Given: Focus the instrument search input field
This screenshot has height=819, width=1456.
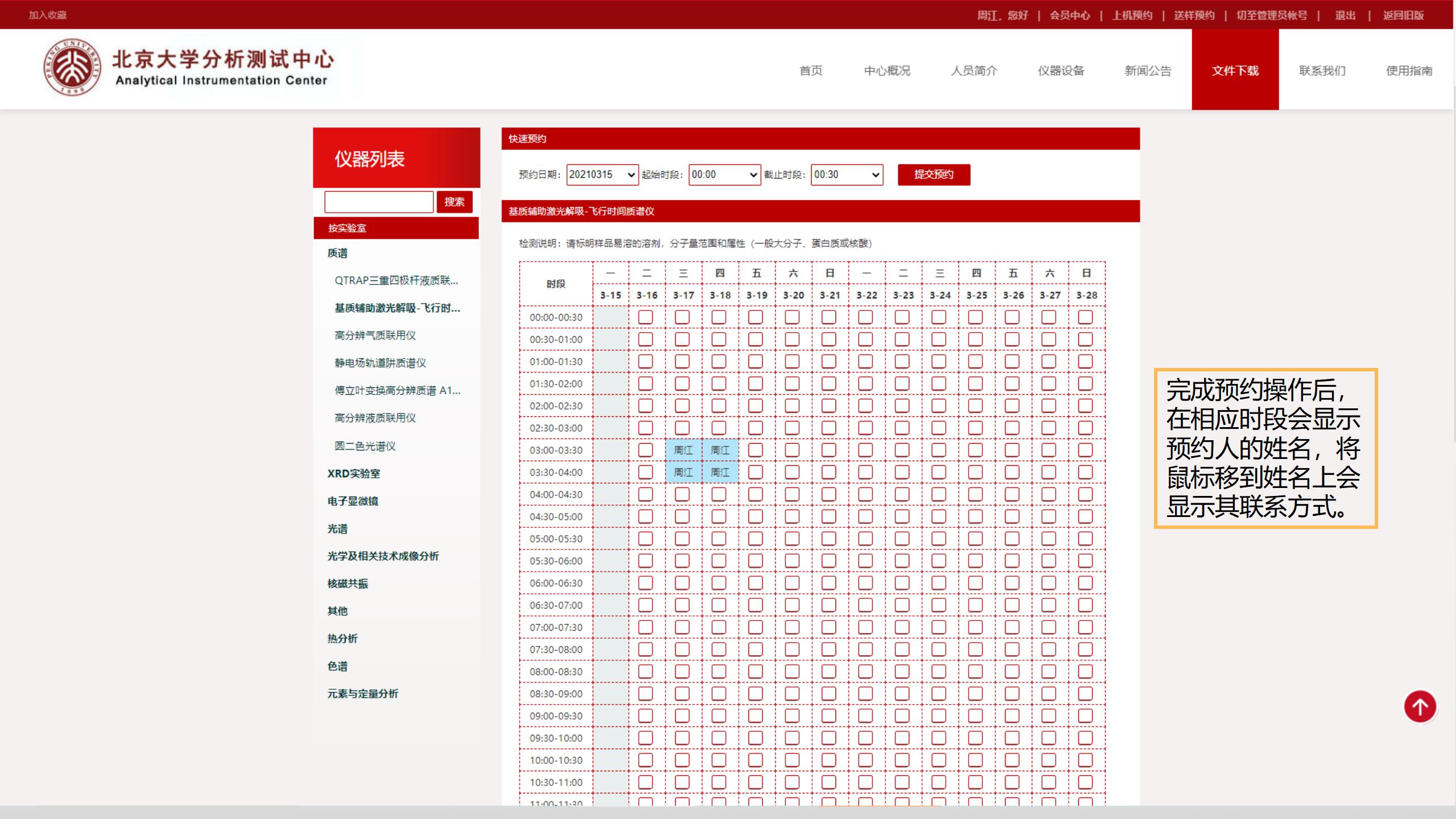Looking at the screenshot, I should [379, 202].
